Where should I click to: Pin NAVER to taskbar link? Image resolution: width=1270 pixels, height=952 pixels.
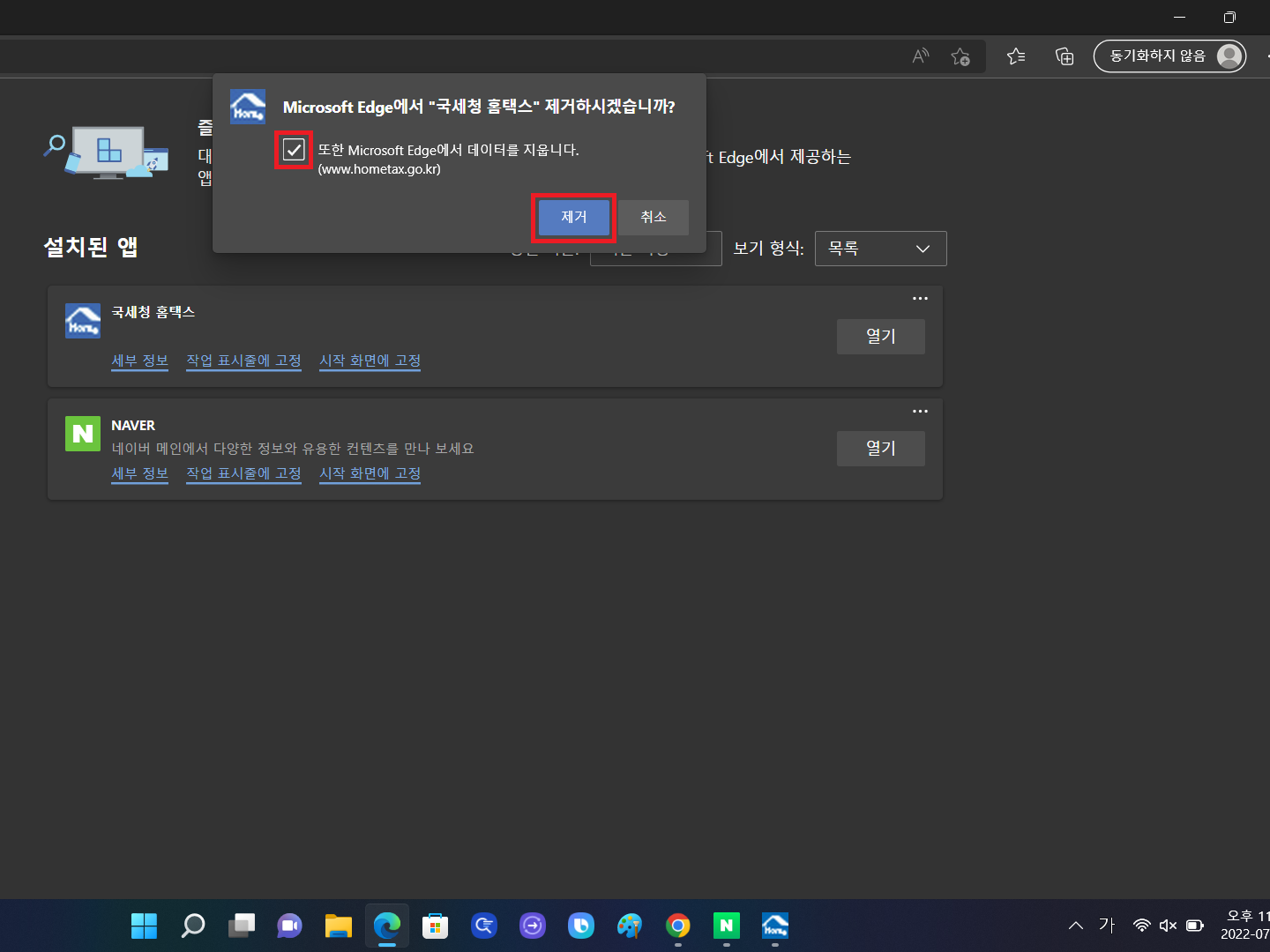pos(243,473)
